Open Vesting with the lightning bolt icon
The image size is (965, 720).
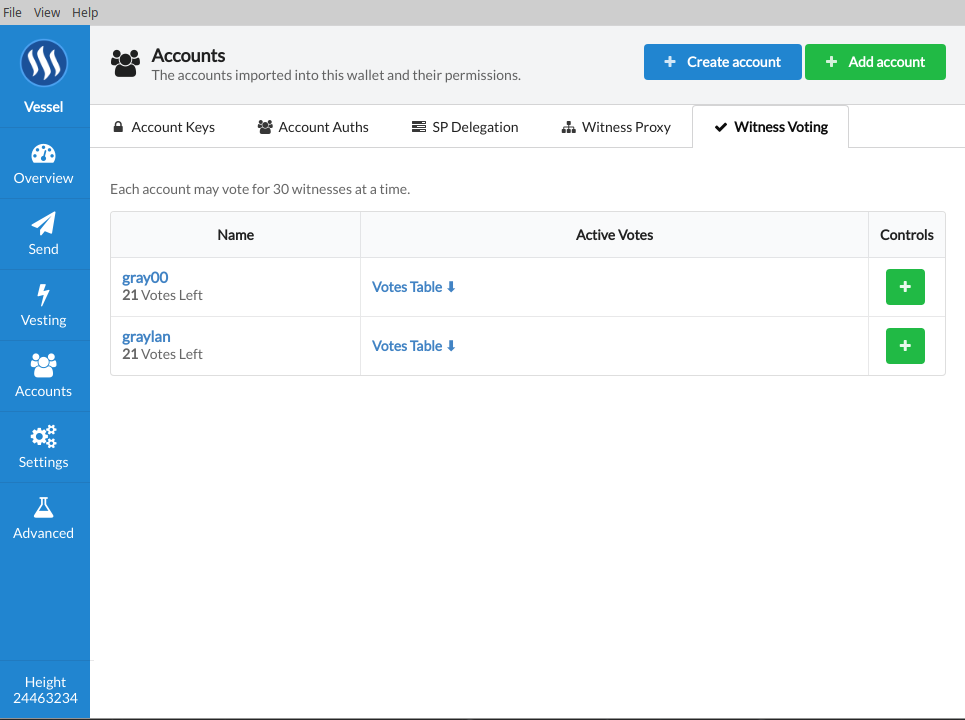(44, 295)
